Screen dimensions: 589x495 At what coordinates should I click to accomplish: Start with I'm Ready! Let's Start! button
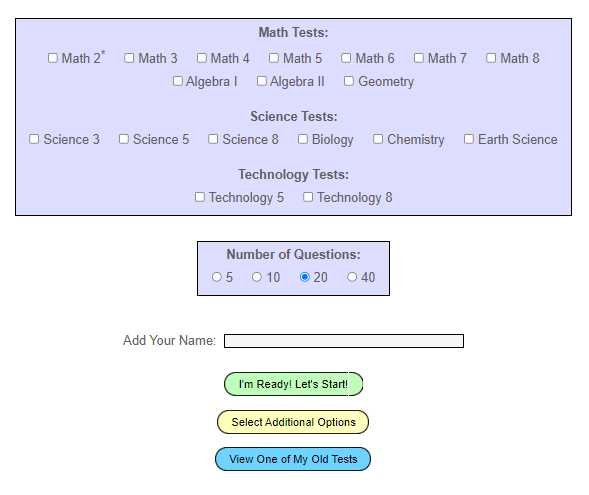(x=293, y=384)
